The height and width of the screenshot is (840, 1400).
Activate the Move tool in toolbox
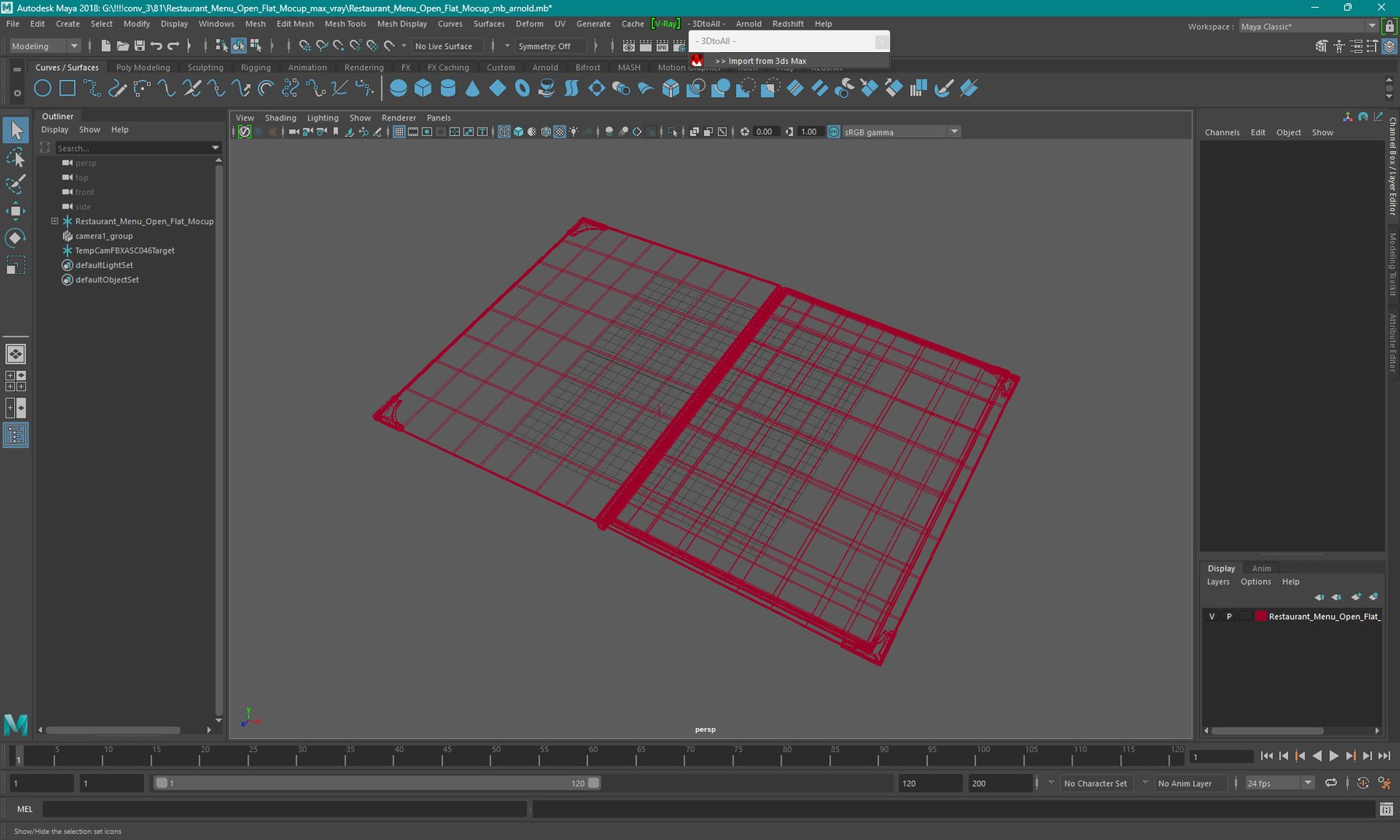pos(16,211)
